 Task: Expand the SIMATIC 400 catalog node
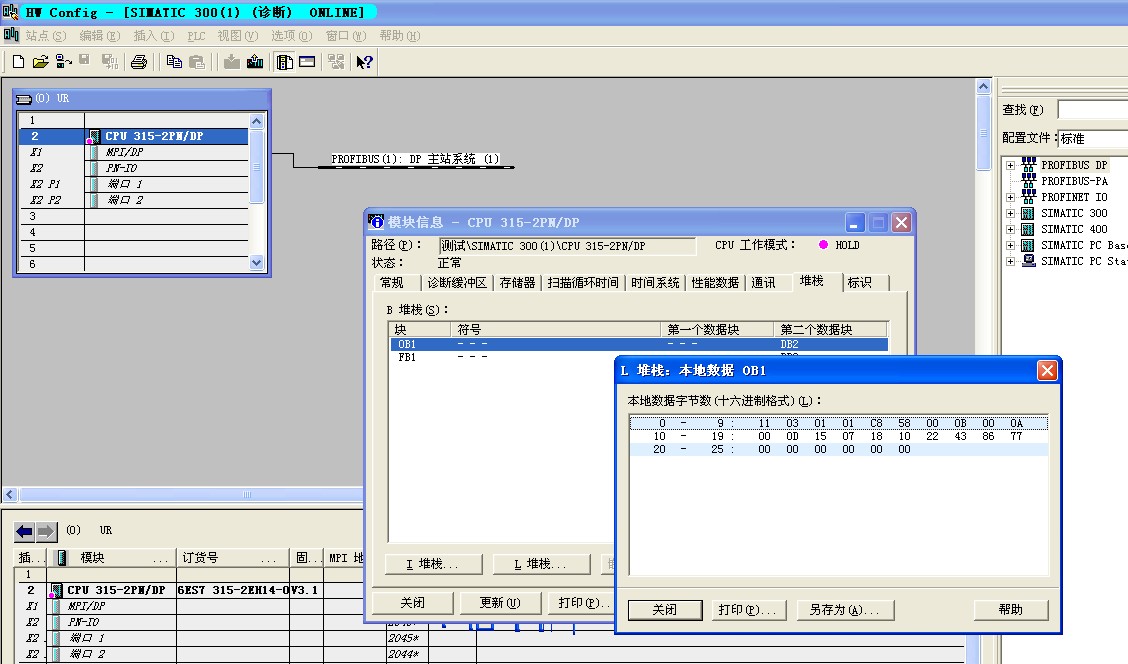tap(1010, 229)
